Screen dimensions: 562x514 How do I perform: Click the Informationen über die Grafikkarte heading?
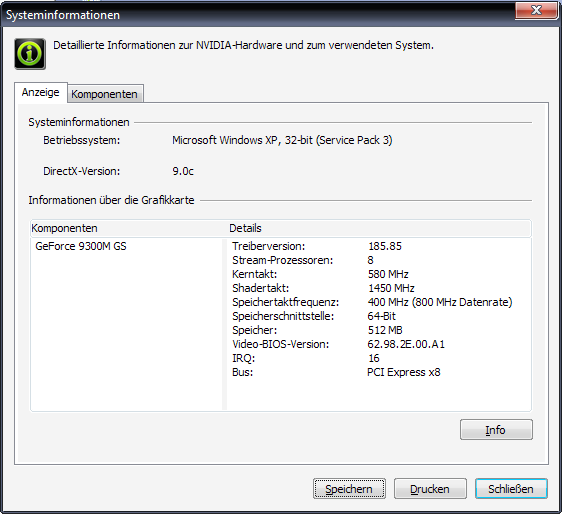[x=111, y=200]
